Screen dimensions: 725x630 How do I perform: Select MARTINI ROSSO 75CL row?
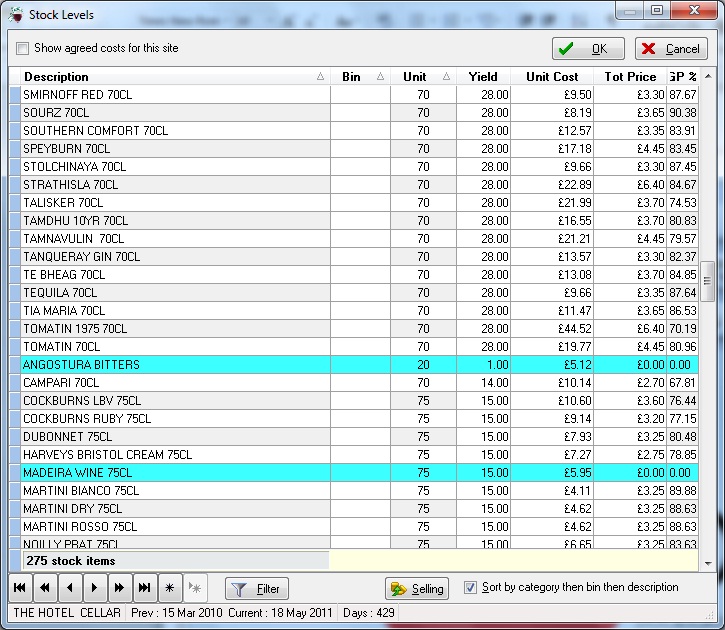pos(354,527)
